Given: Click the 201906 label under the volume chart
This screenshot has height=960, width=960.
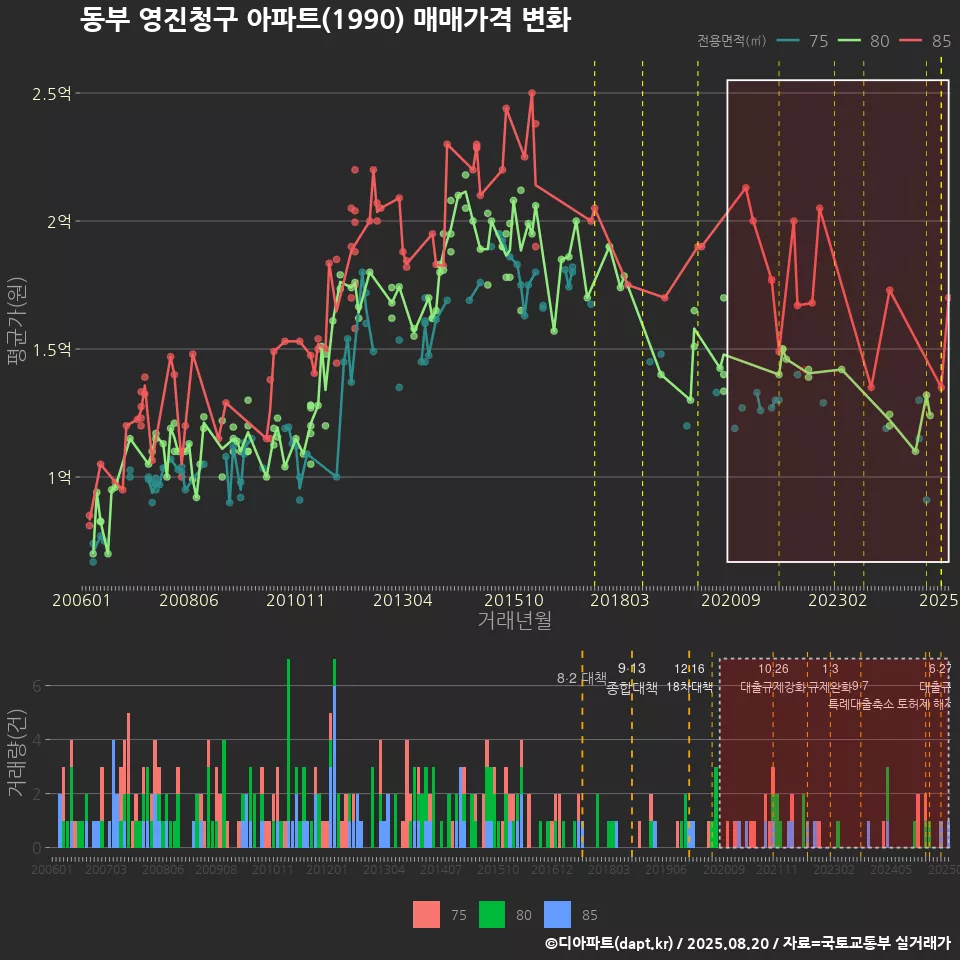Looking at the screenshot, I should [x=666, y=869].
